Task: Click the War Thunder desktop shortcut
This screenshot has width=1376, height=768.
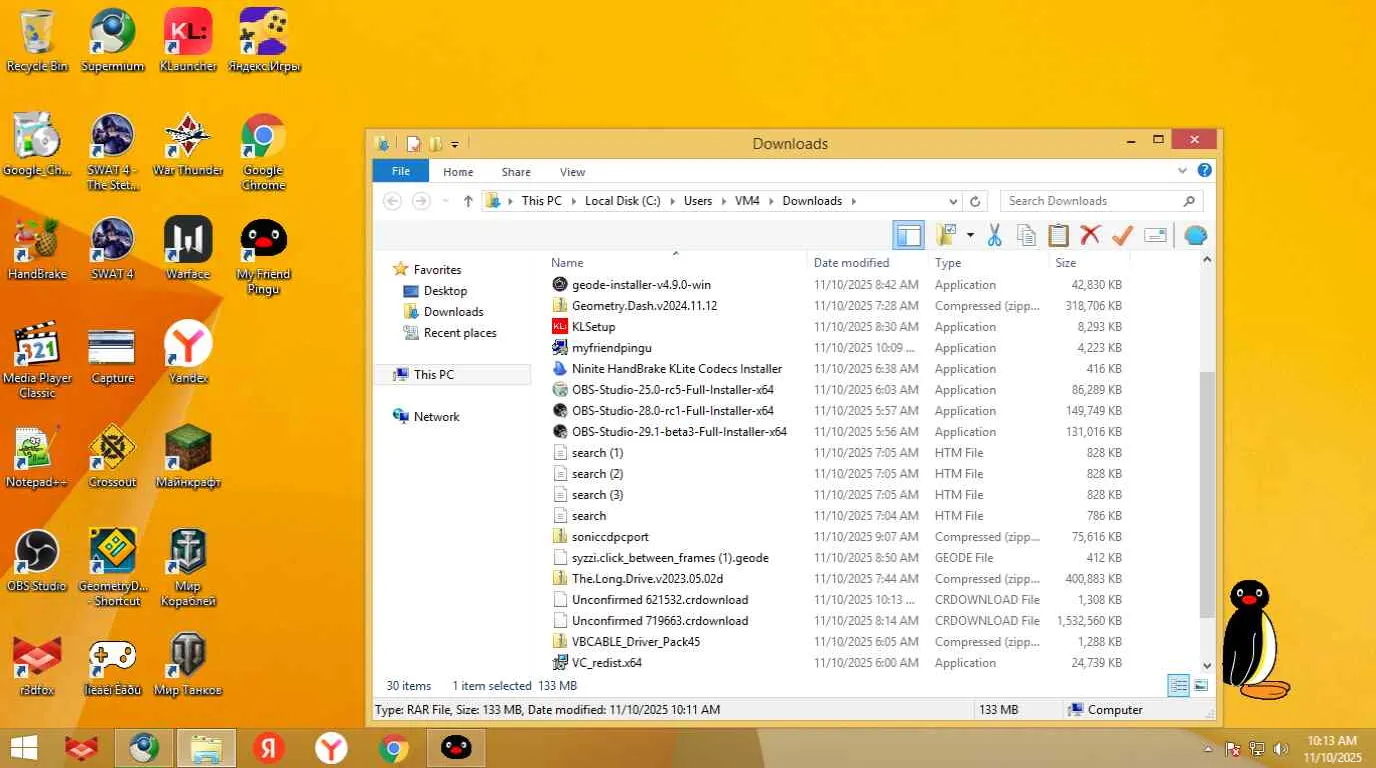Action: coord(188,146)
